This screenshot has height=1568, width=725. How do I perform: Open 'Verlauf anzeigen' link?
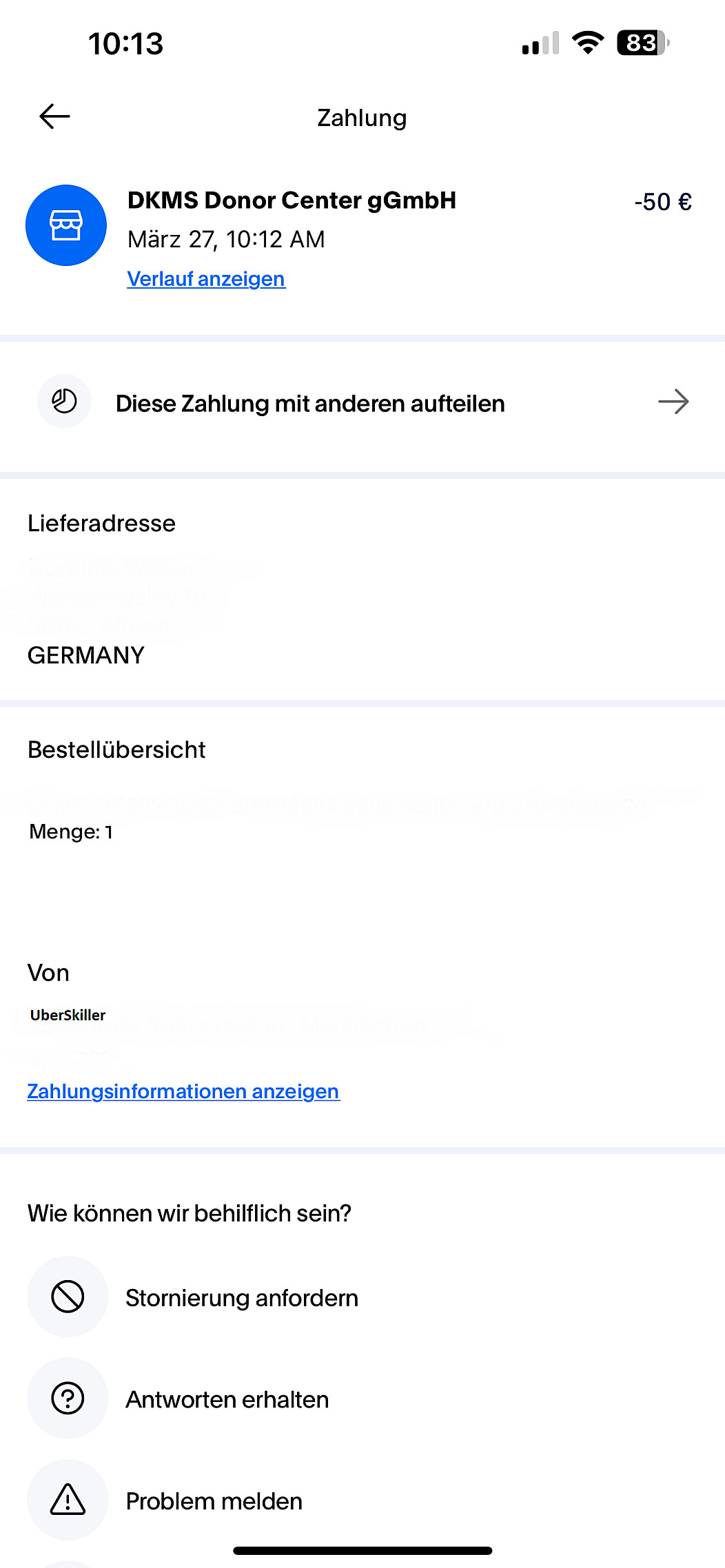point(206,279)
